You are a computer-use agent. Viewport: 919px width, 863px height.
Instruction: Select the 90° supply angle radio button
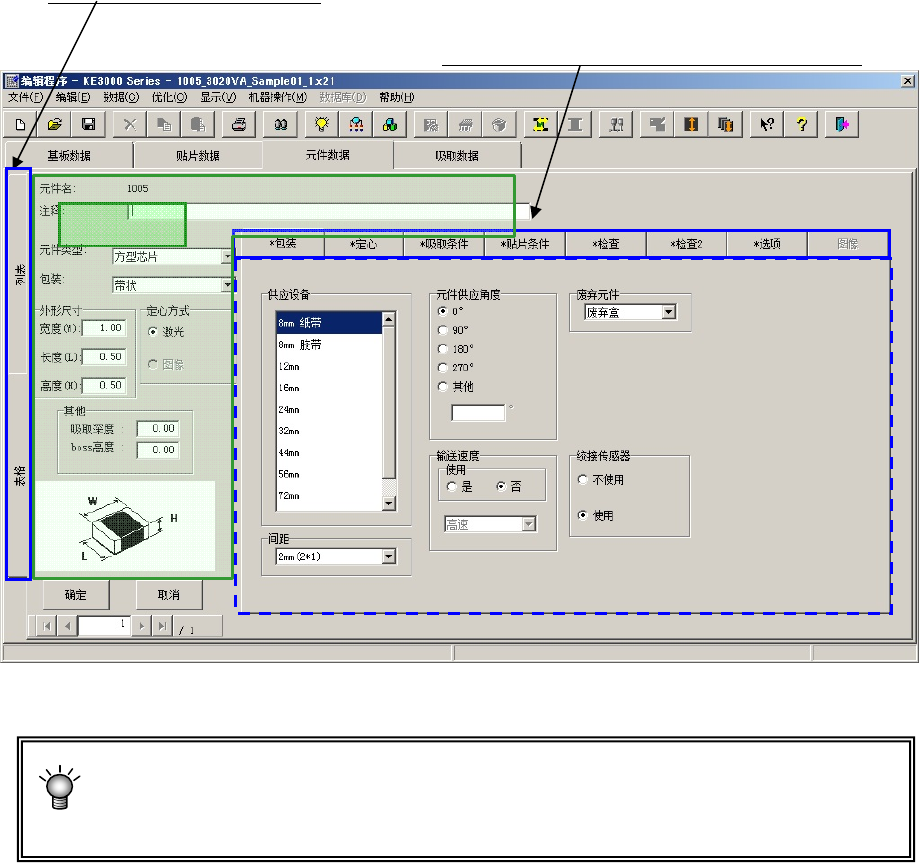(443, 330)
